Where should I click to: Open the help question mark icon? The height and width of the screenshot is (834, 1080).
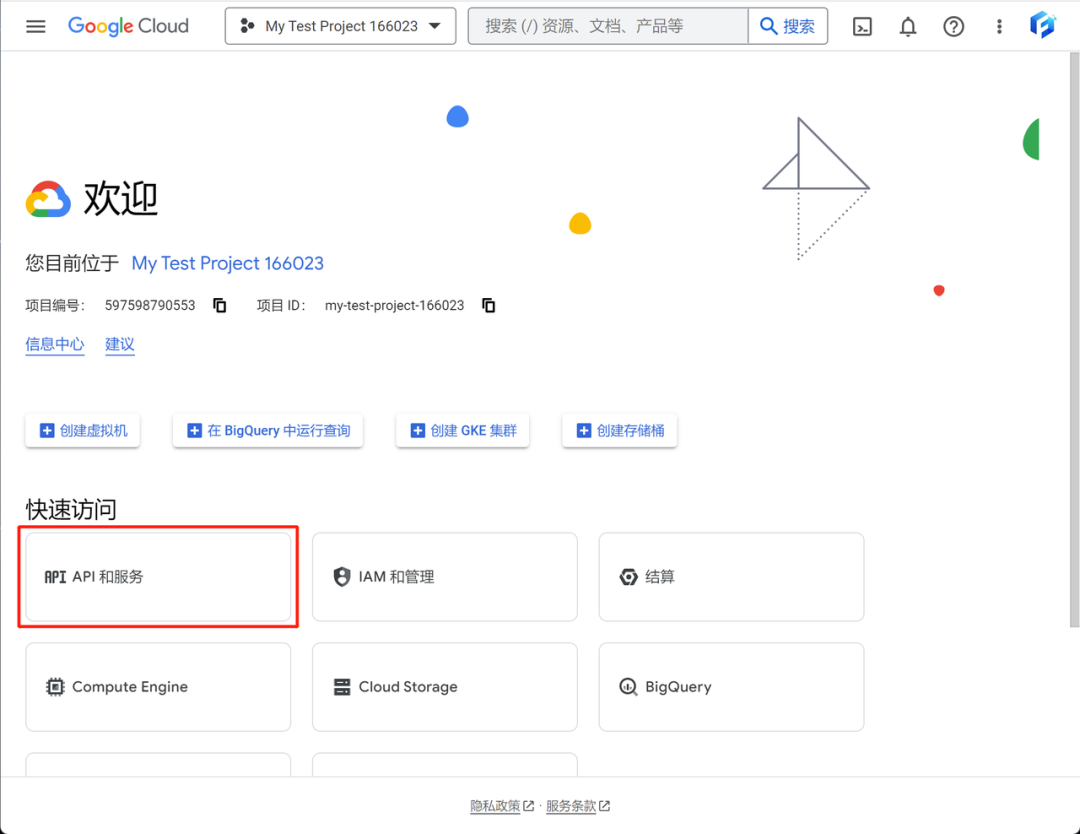click(953, 27)
